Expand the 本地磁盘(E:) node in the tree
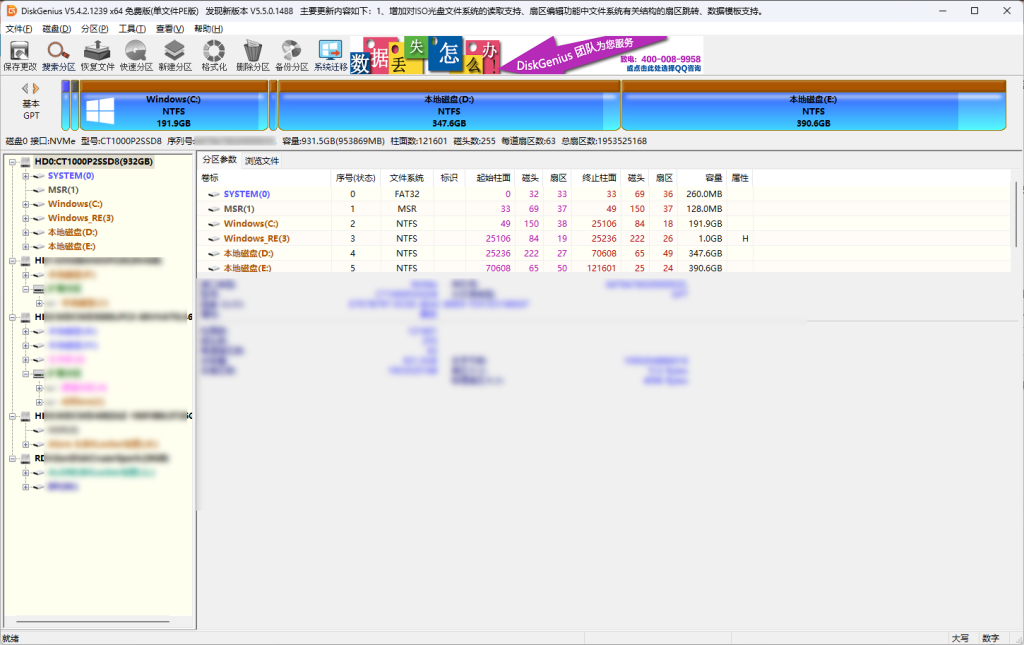This screenshot has width=1024, height=645. coord(25,247)
